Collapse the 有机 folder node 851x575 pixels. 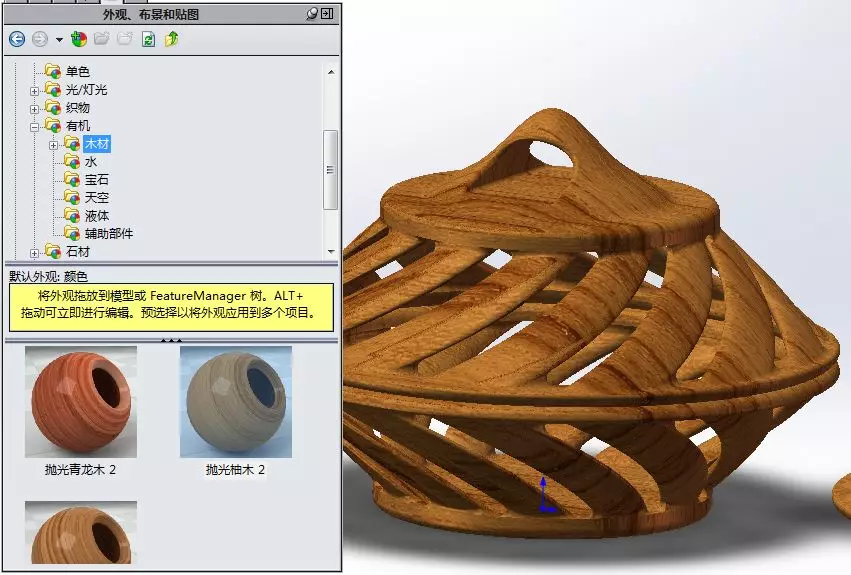coord(34,127)
